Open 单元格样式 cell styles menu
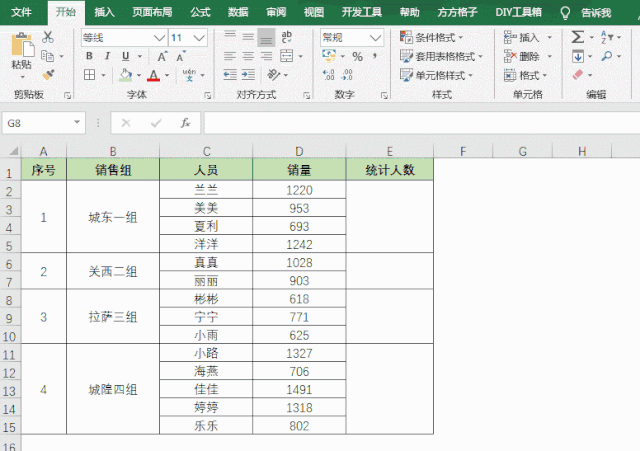This screenshot has width=640, height=451. point(436,75)
